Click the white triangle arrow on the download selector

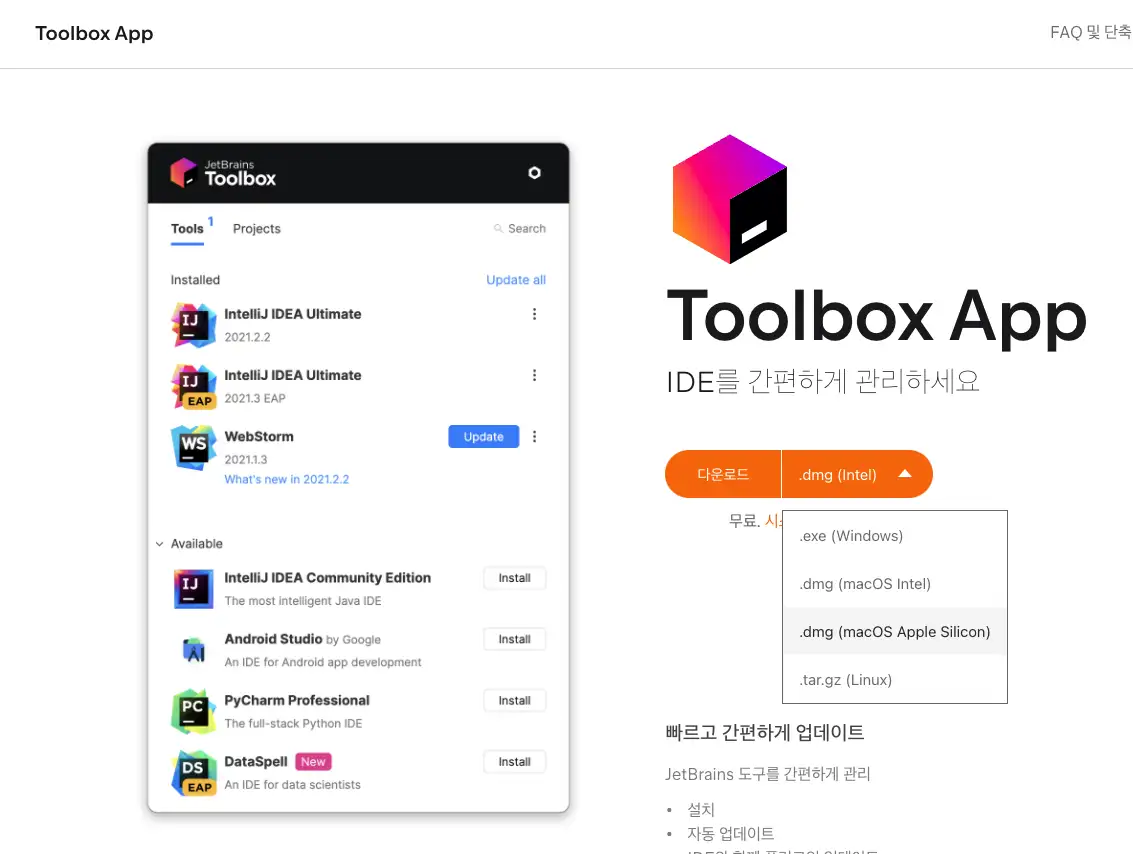coord(905,474)
